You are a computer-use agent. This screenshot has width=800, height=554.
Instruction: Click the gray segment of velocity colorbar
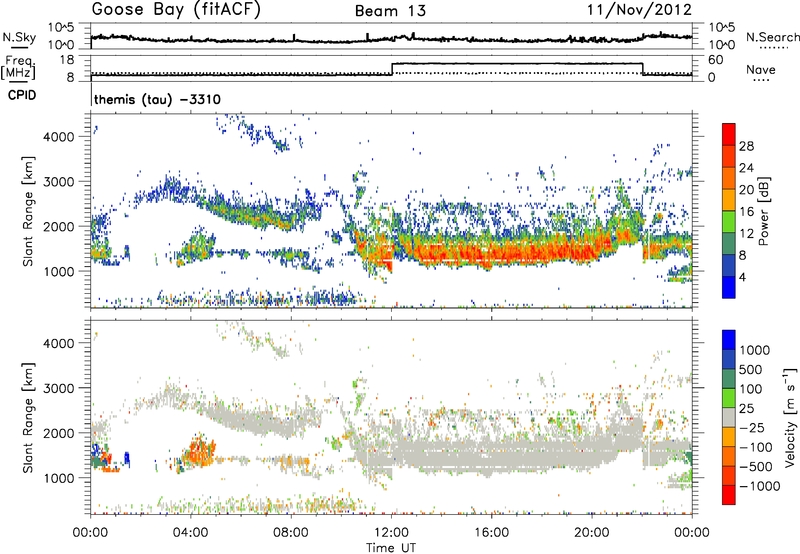pos(729,417)
